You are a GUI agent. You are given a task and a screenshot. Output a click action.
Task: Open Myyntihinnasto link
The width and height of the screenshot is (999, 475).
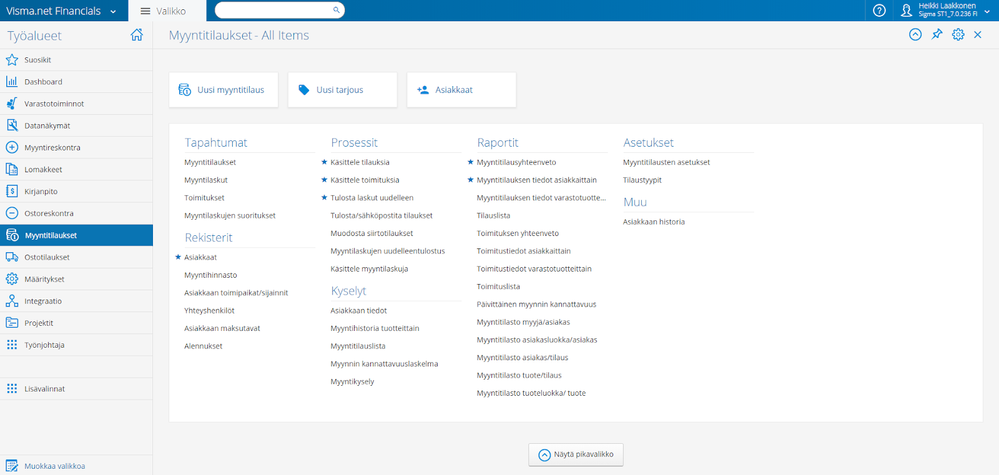click(x=210, y=275)
